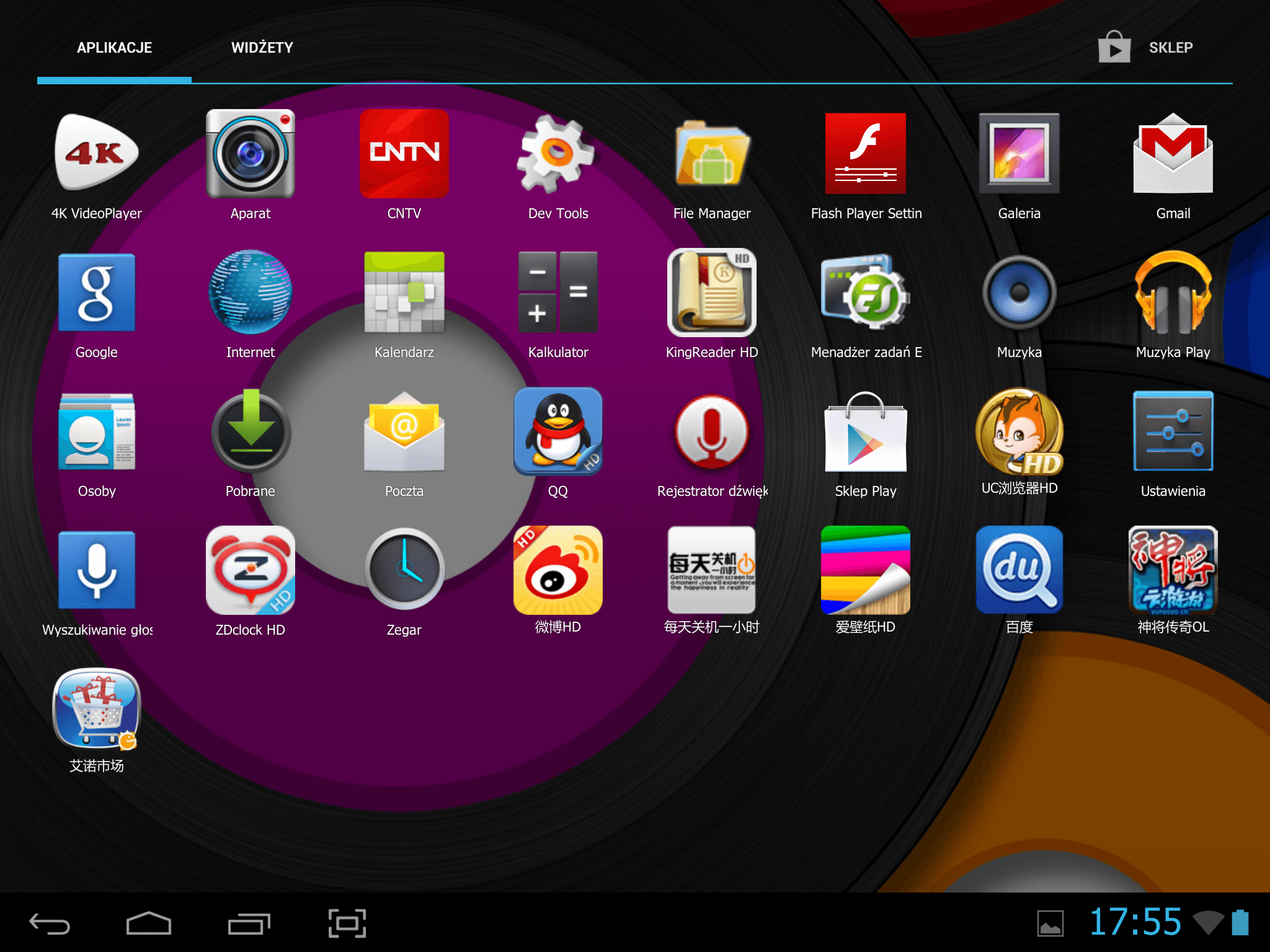
Task: Tap the Wi-Fi signal indicator
Action: (x=1208, y=923)
